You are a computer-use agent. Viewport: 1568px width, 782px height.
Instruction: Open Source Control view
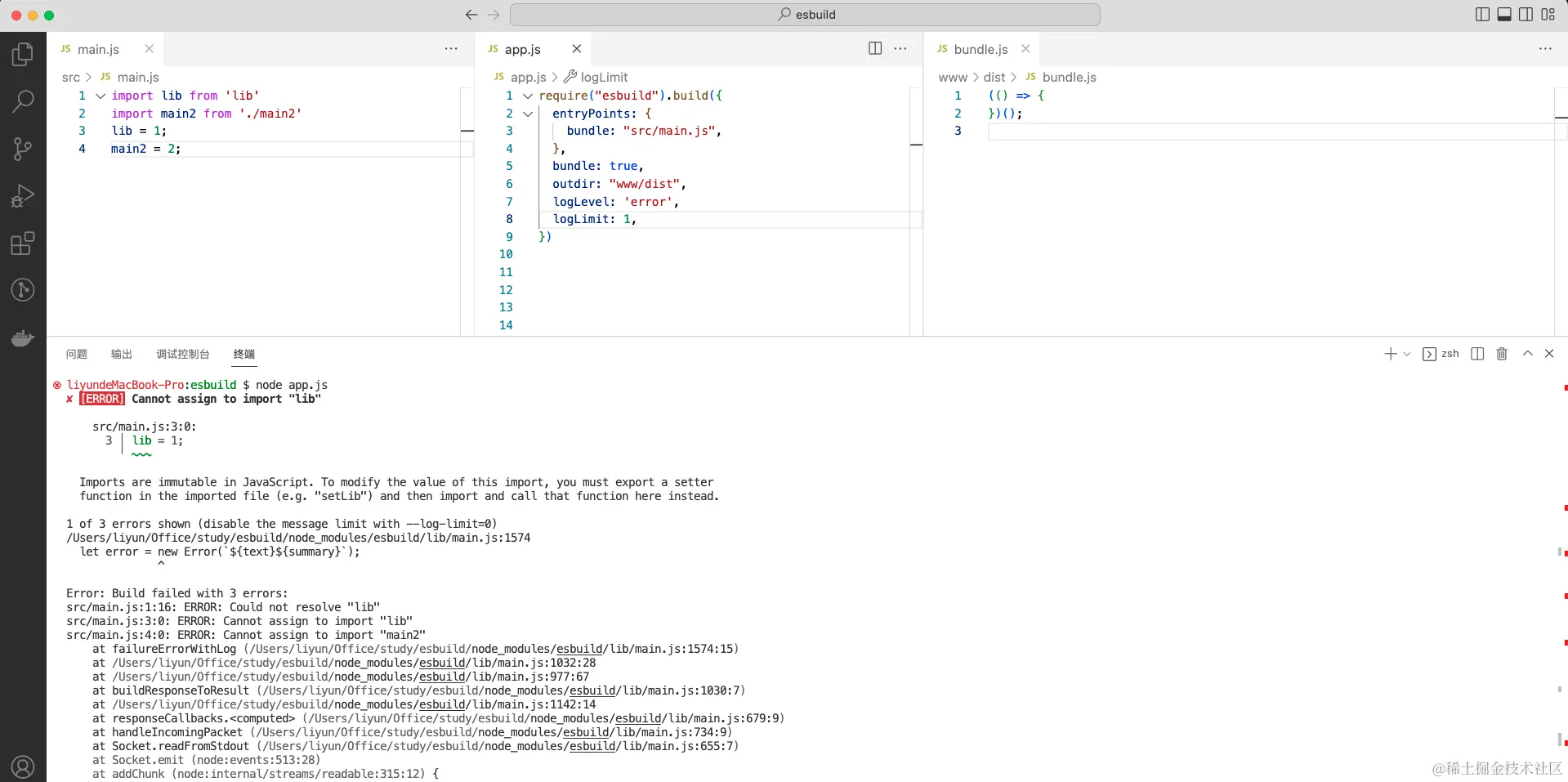(23, 149)
